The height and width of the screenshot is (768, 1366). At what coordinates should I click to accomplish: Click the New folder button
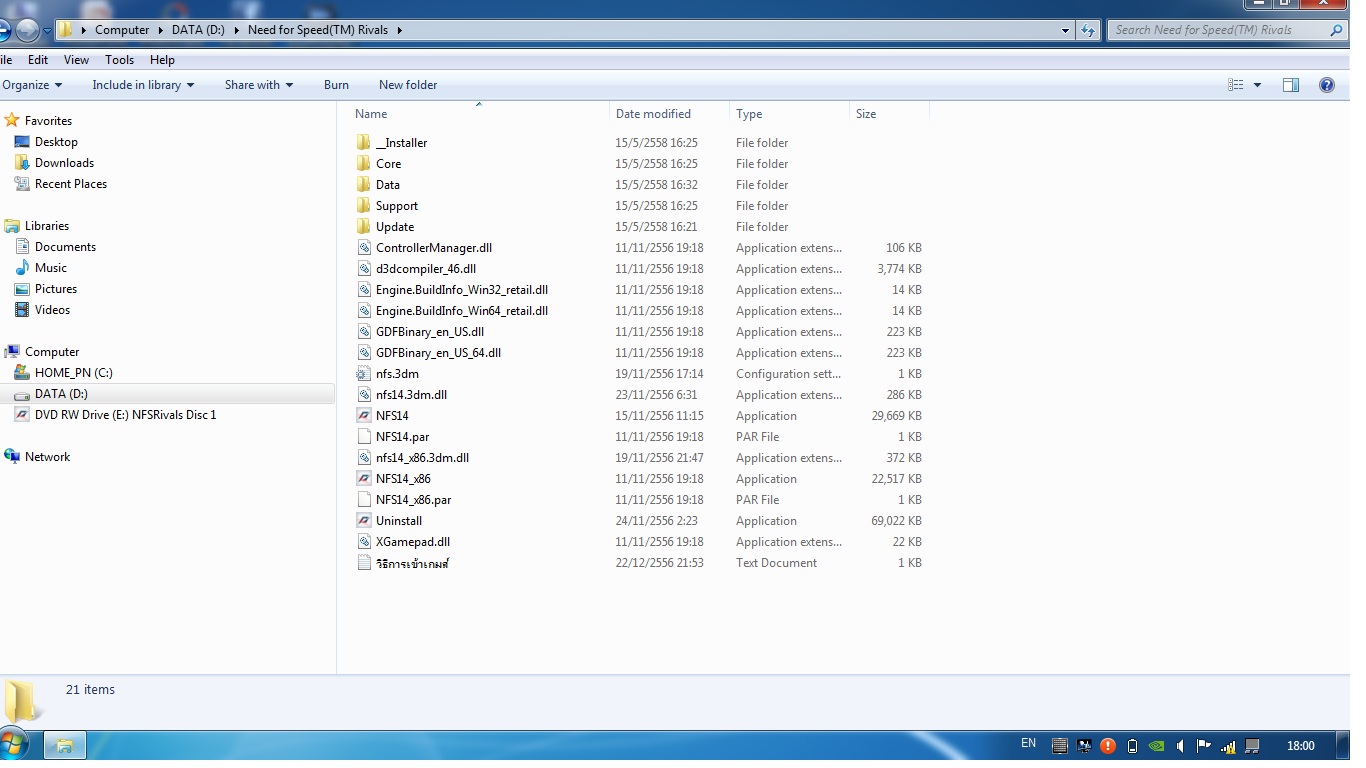tap(408, 85)
